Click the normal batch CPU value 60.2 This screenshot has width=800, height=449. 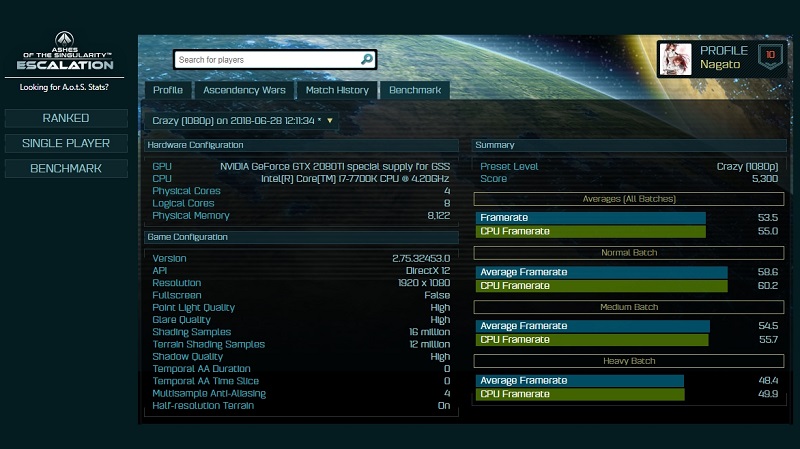point(768,286)
